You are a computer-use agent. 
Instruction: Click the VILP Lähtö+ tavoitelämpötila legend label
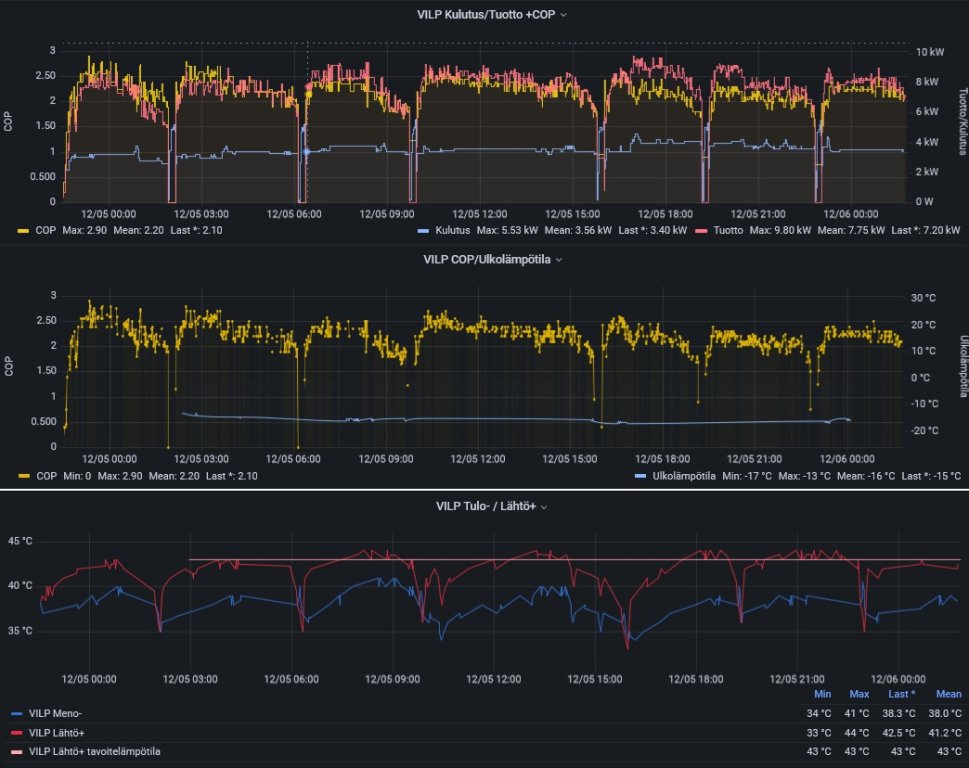94,751
